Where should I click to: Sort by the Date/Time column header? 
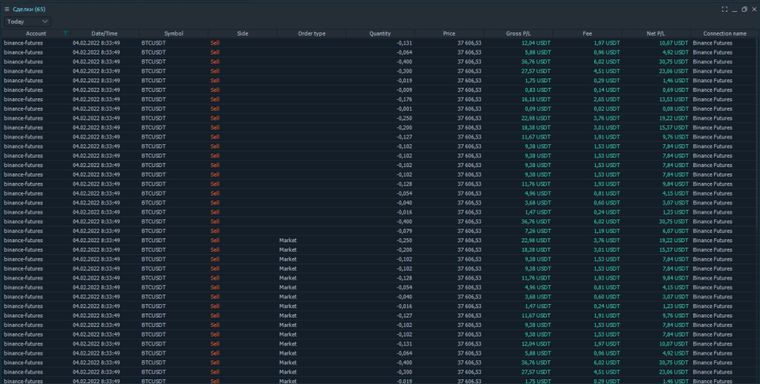click(104, 33)
